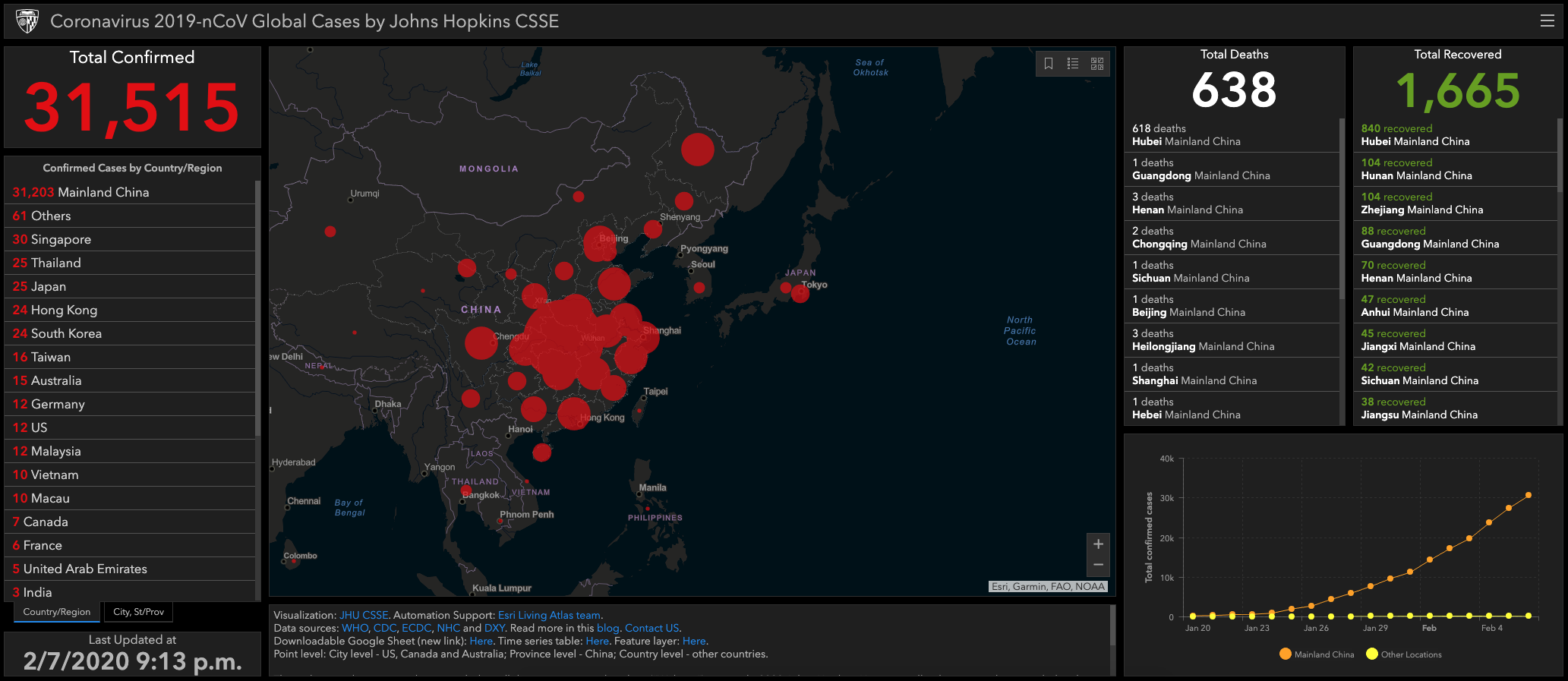Viewport: 1568px width, 681px height.
Task: Select Thailand in country list
Action: [130, 263]
